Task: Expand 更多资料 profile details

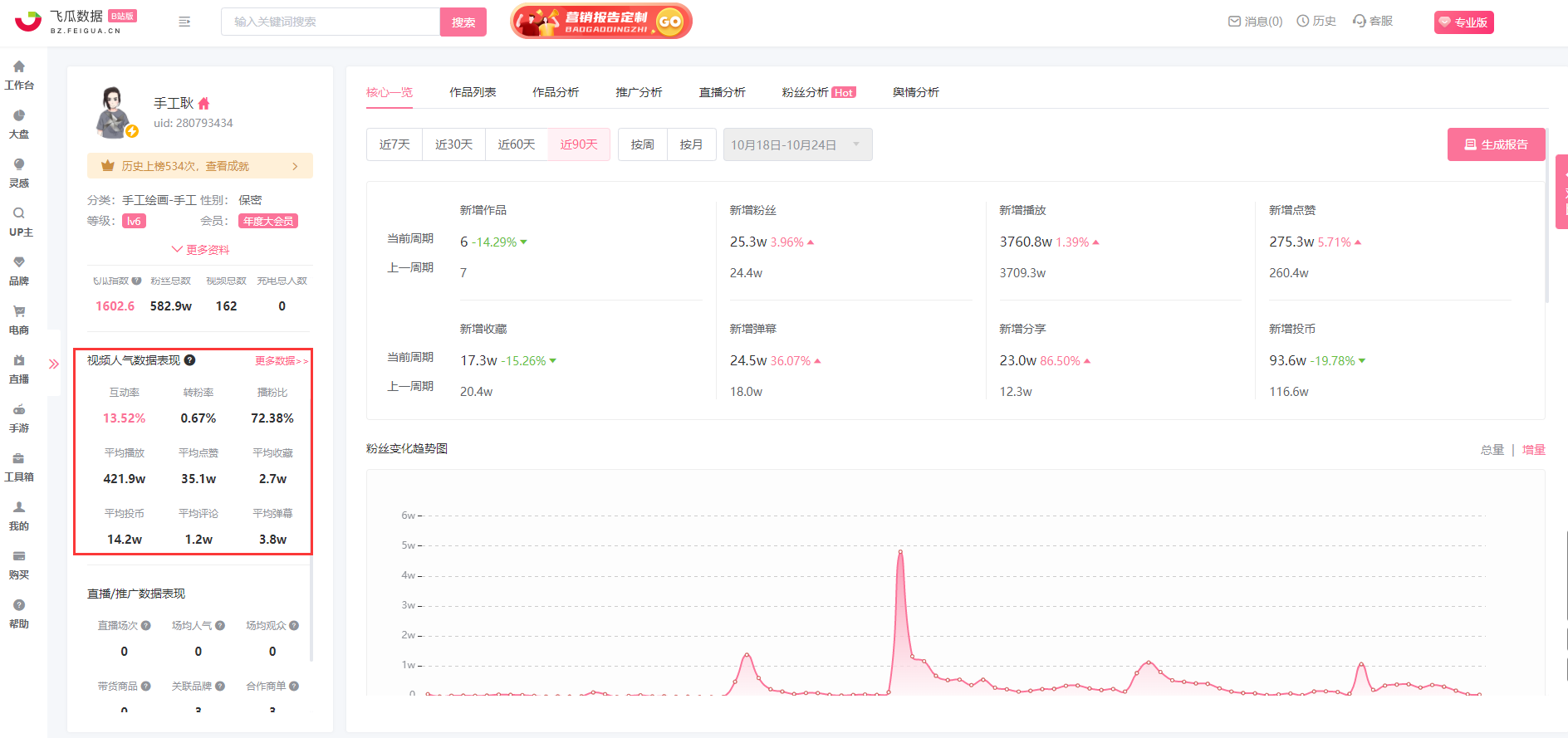Action: 200,250
